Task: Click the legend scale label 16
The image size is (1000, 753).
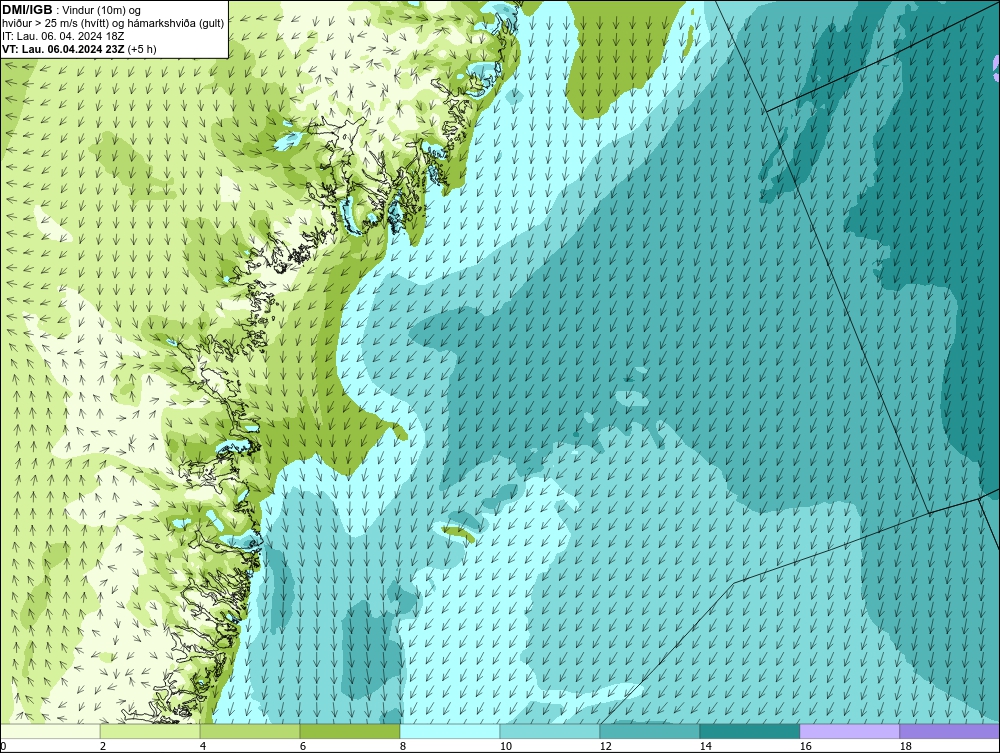Action: coord(805,746)
